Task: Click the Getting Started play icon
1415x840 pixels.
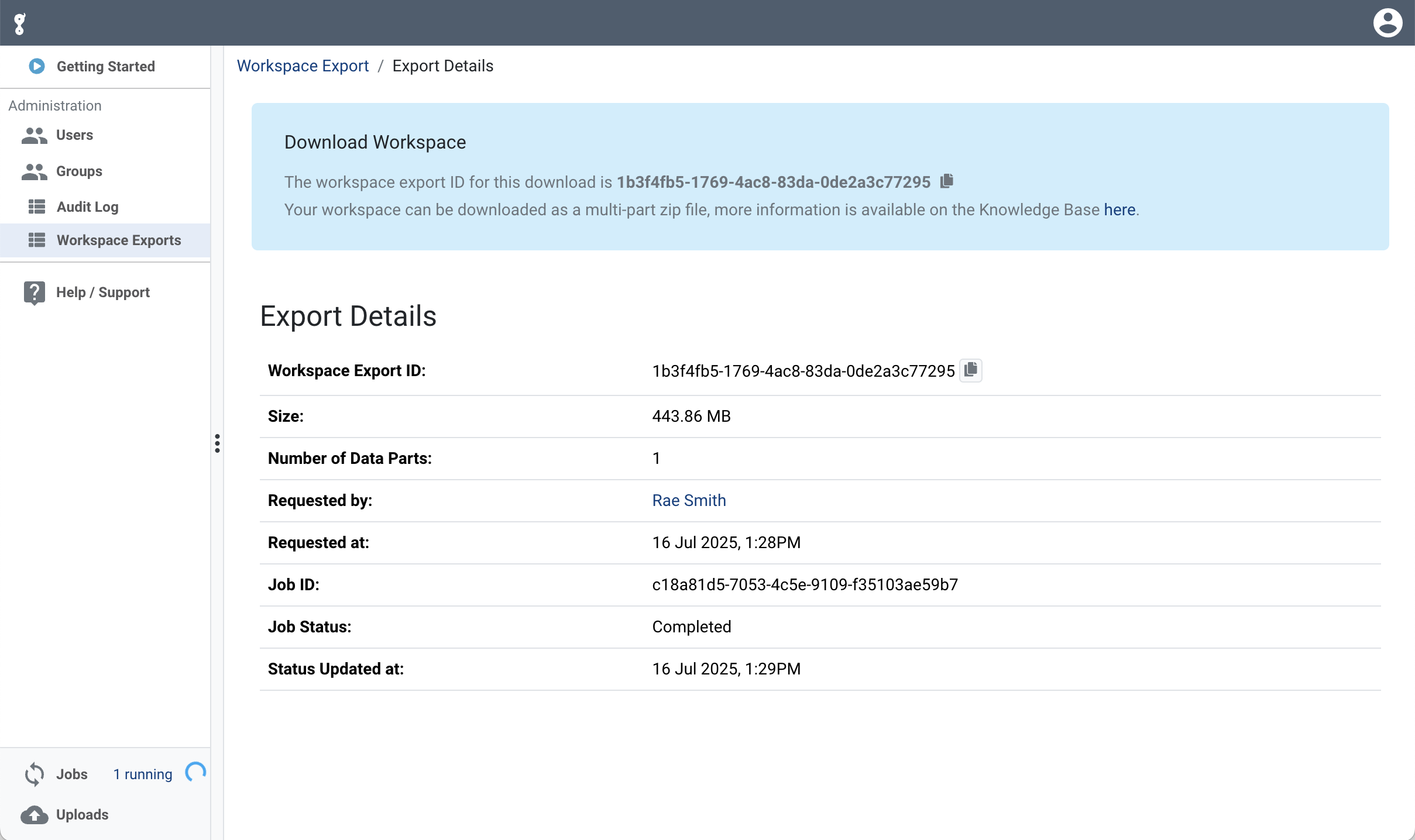Action: tap(36, 66)
